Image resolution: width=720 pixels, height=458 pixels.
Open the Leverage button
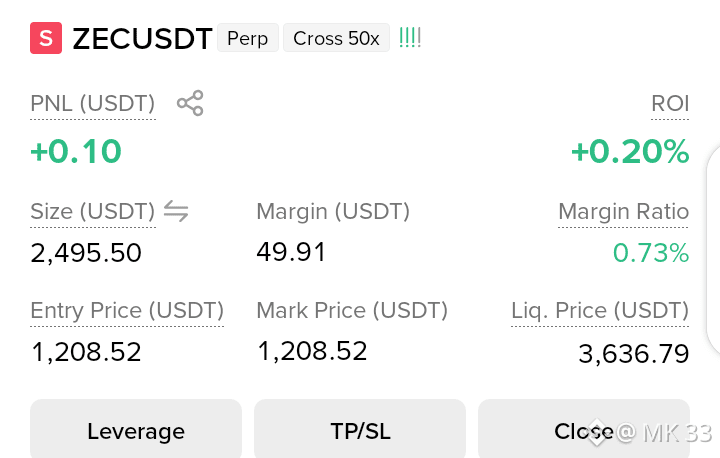click(x=136, y=429)
